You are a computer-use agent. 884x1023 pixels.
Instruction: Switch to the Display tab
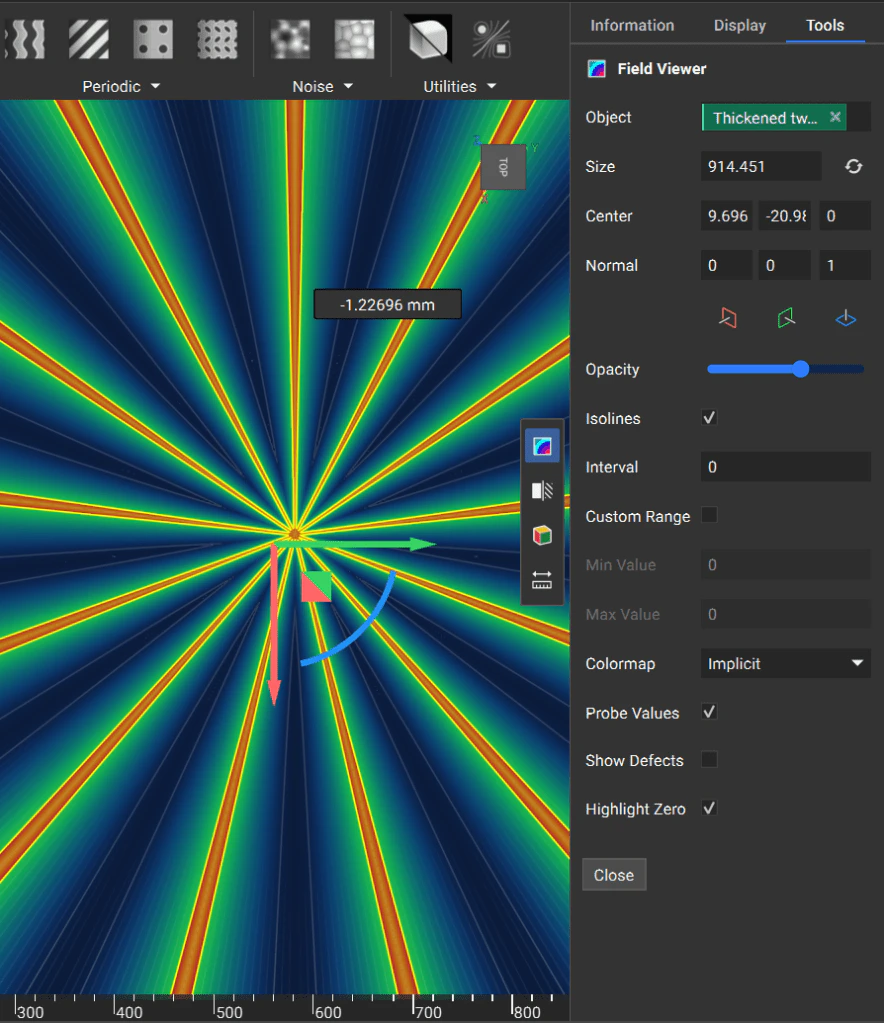[x=739, y=25]
